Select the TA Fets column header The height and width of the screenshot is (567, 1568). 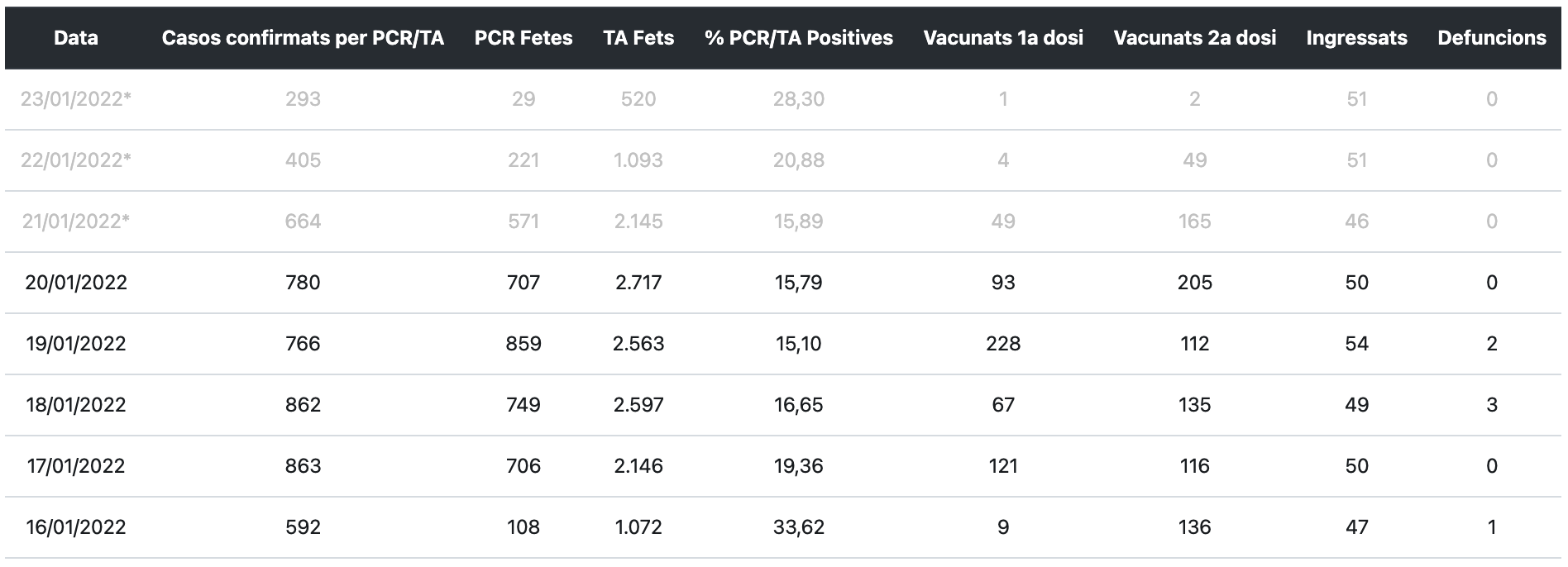(x=638, y=38)
